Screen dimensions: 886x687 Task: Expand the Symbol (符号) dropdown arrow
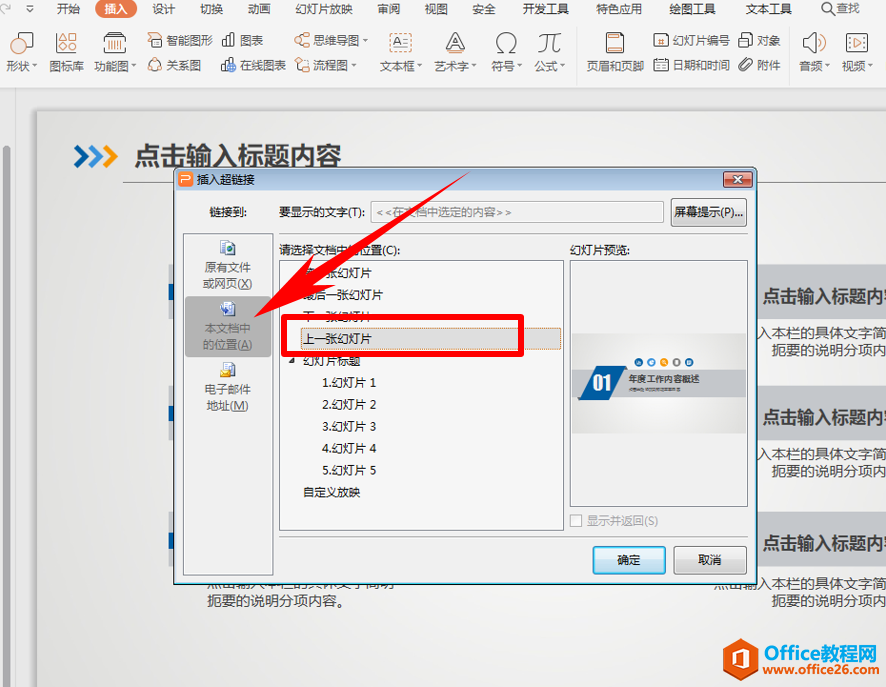(519, 66)
